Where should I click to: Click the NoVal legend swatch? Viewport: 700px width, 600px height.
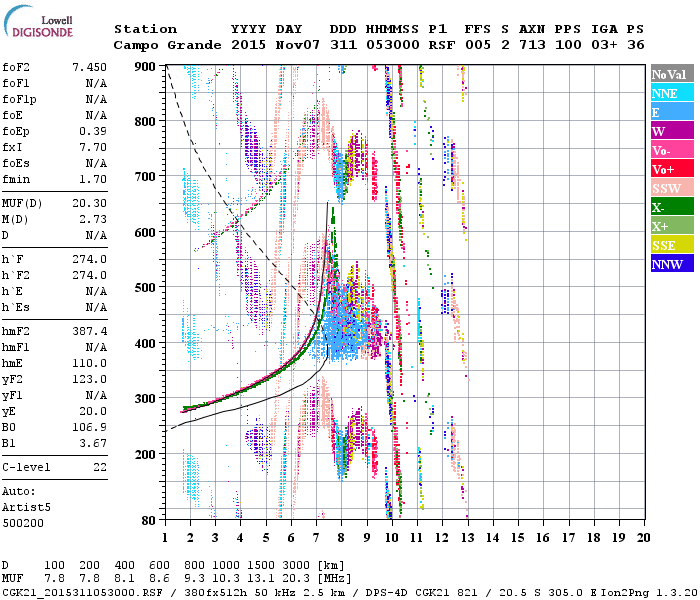click(672, 74)
